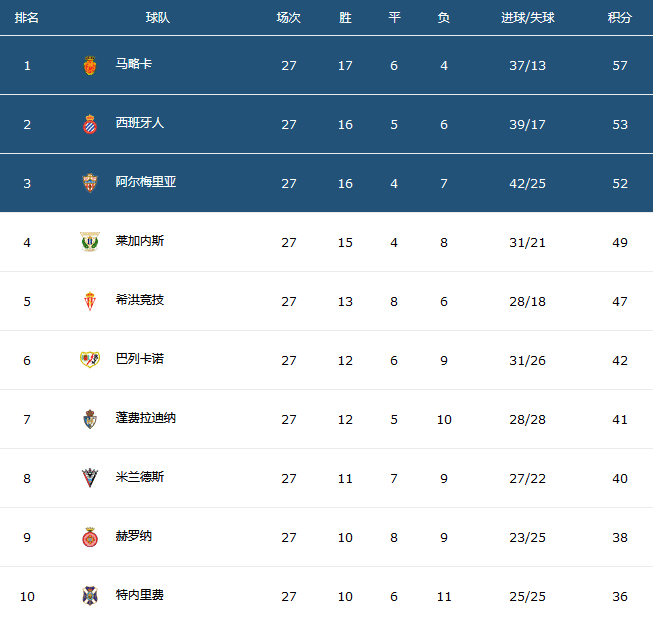653x624 pixels.
Task: Click the 阿尔梅里亚 team crest icon
Action: coord(90,183)
